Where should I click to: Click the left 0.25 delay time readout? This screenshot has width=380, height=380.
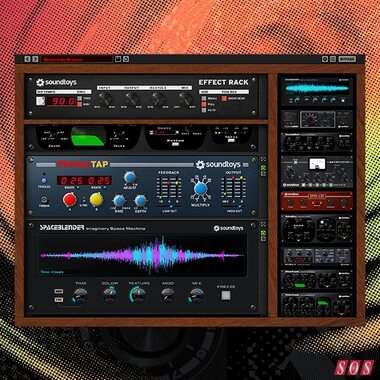point(70,180)
